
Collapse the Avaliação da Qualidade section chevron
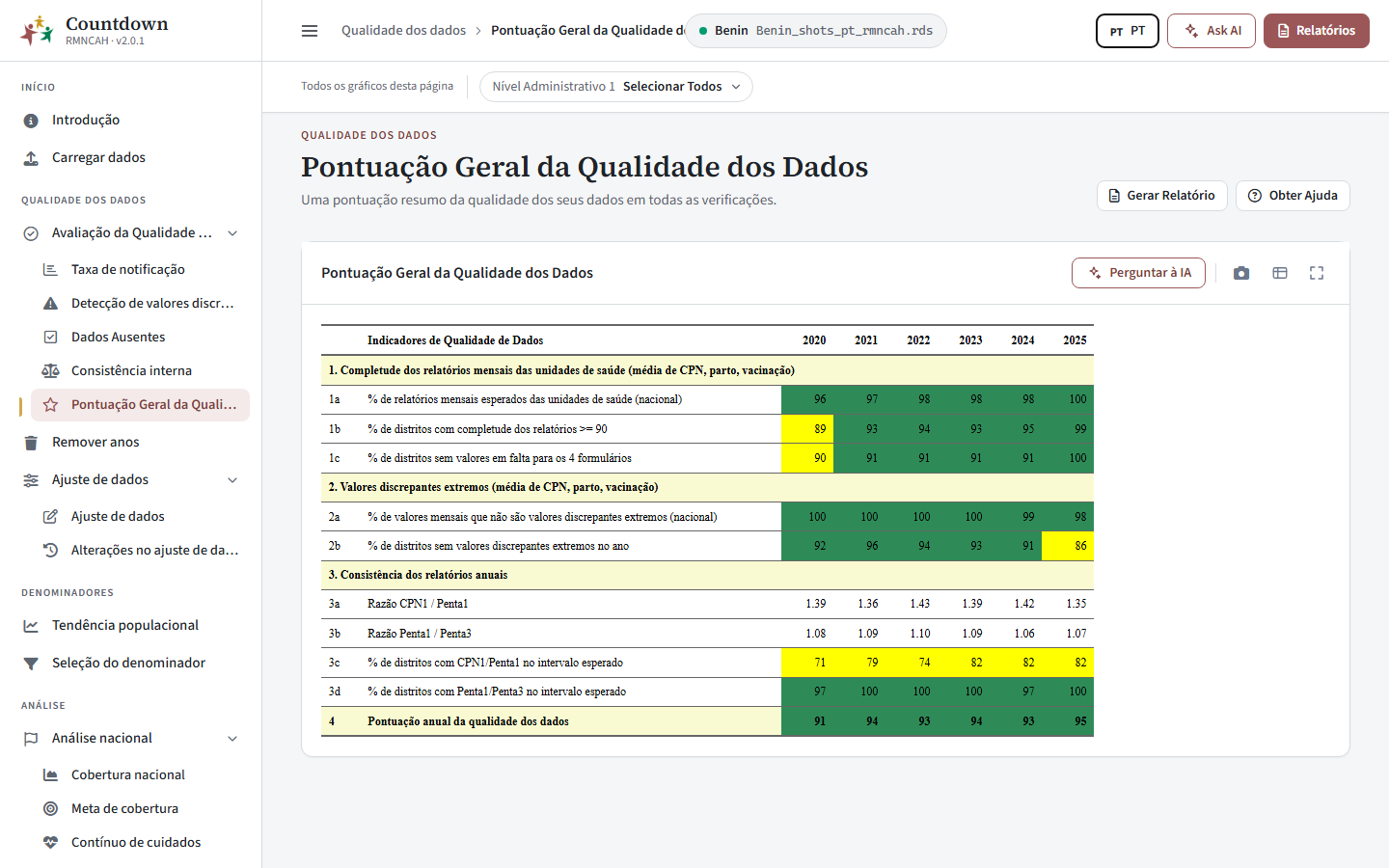tap(232, 233)
